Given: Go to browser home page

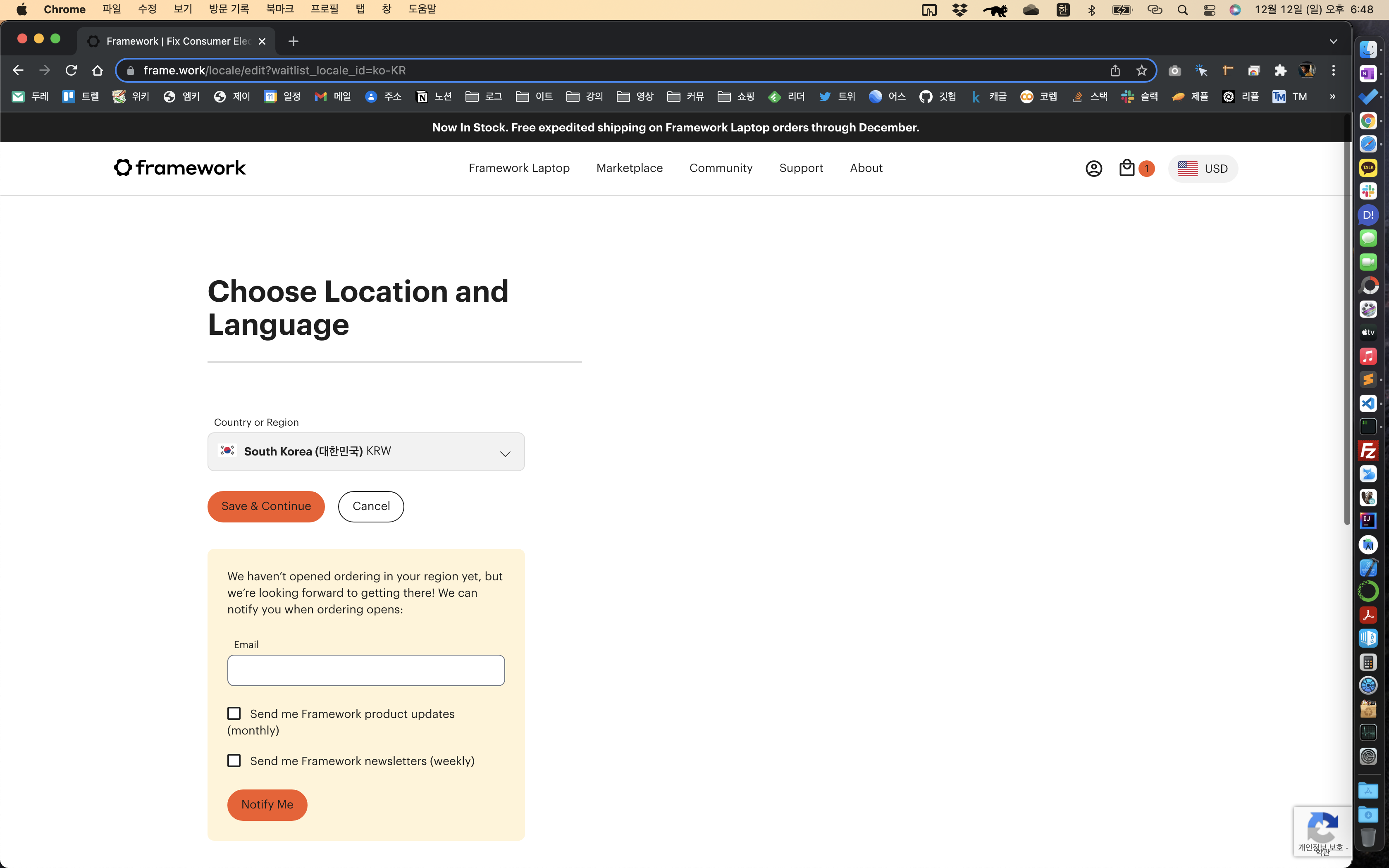Looking at the screenshot, I should [x=98, y=70].
